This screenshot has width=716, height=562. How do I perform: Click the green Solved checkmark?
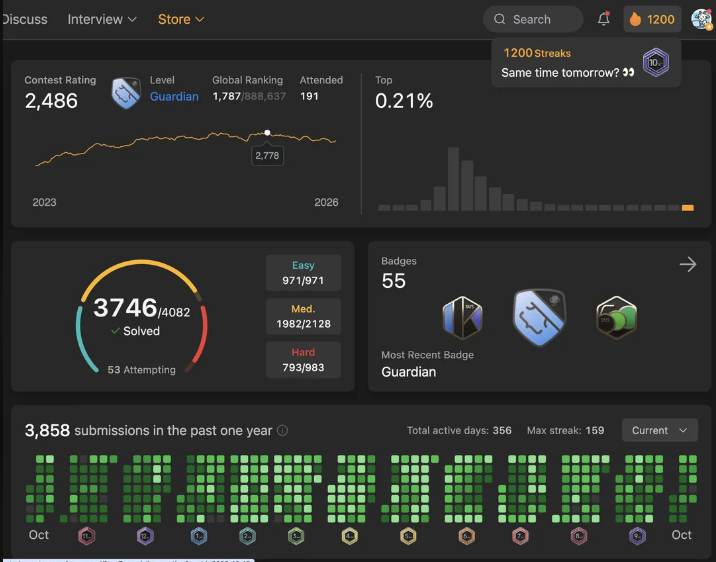pos(116,331)
